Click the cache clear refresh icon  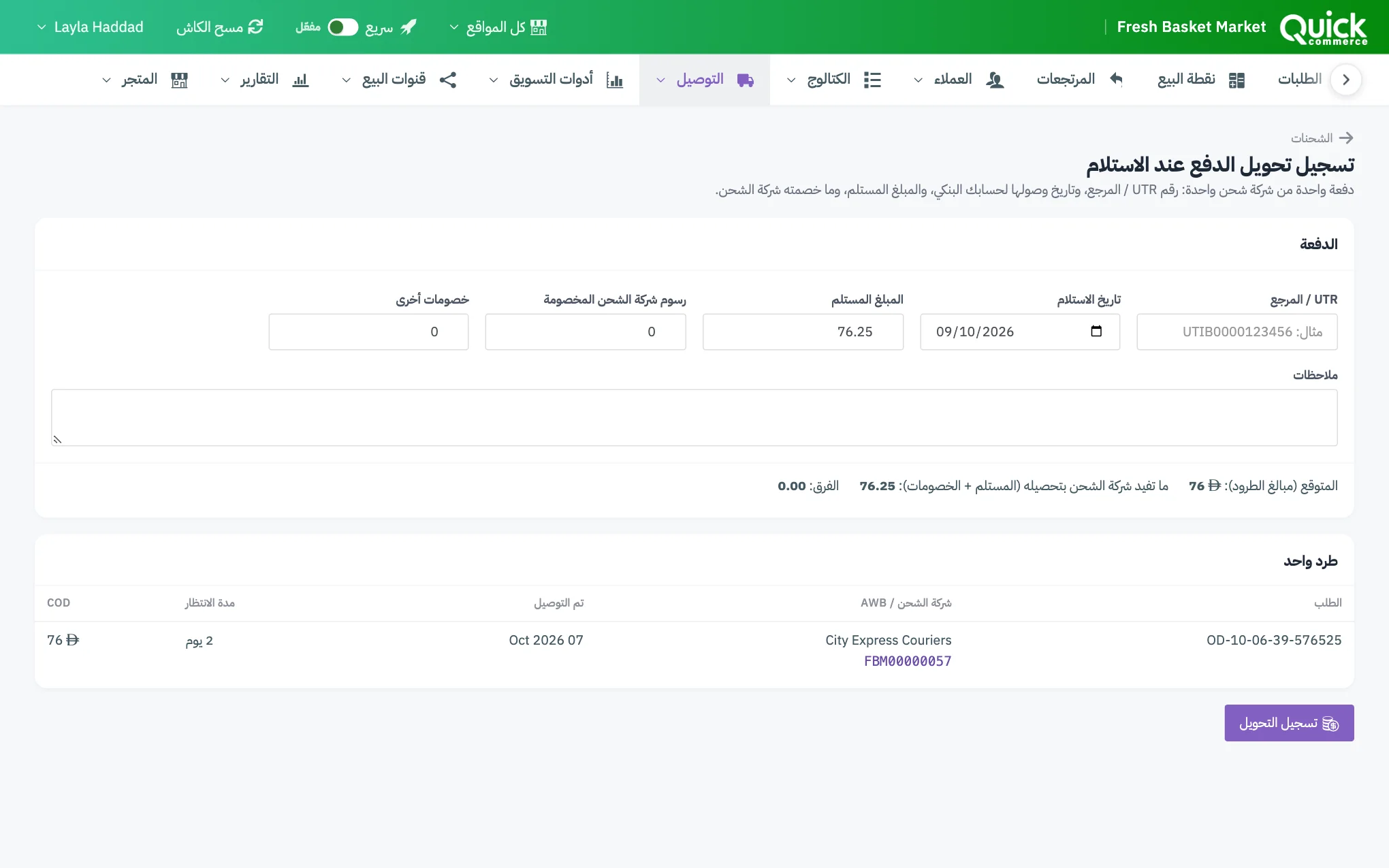tap(255, 27)
